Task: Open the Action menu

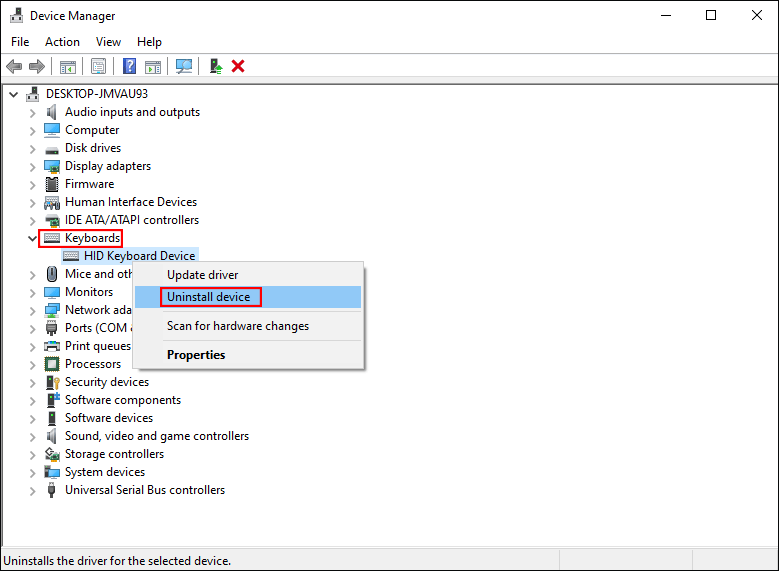Action: pos(62,42)
